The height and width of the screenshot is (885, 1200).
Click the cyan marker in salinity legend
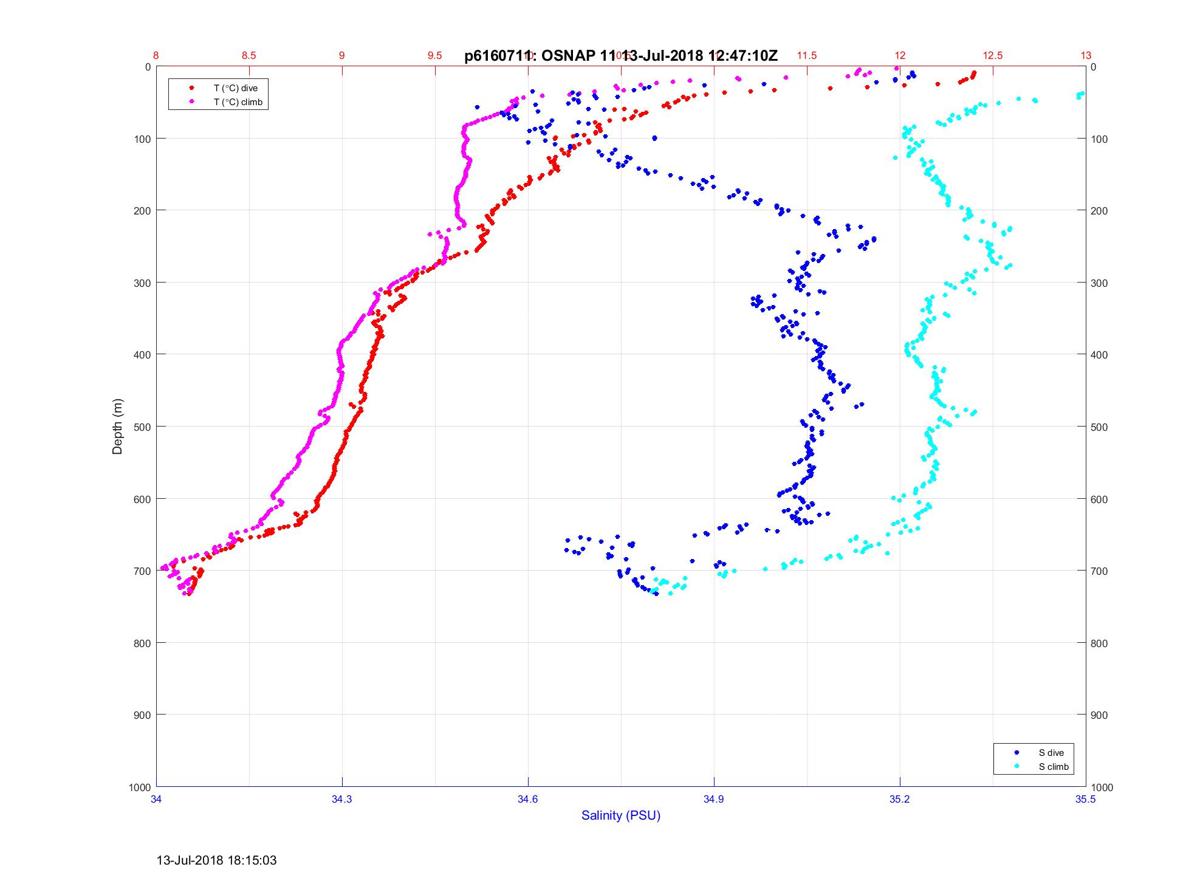1016,767
